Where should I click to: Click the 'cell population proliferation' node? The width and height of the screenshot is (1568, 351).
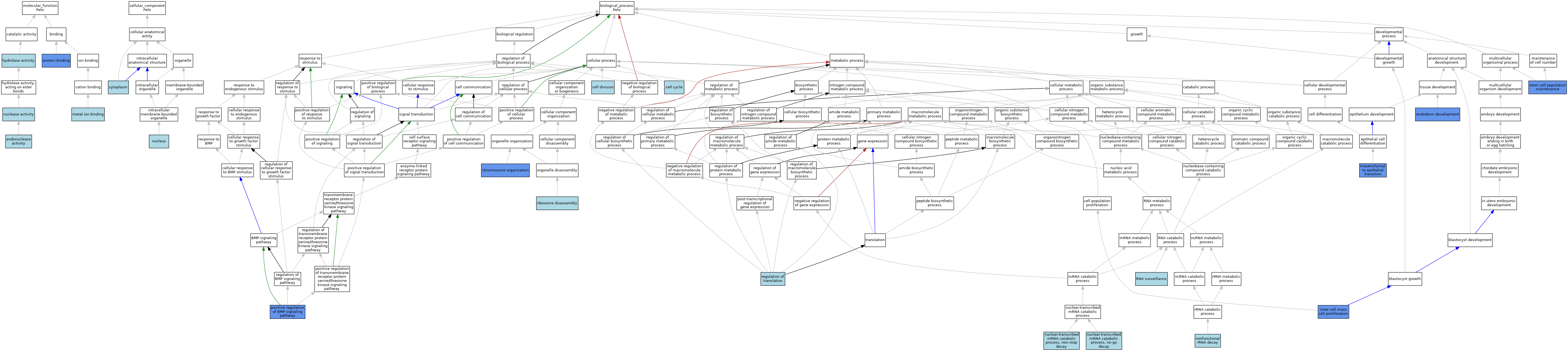[x=1097, y=203]
